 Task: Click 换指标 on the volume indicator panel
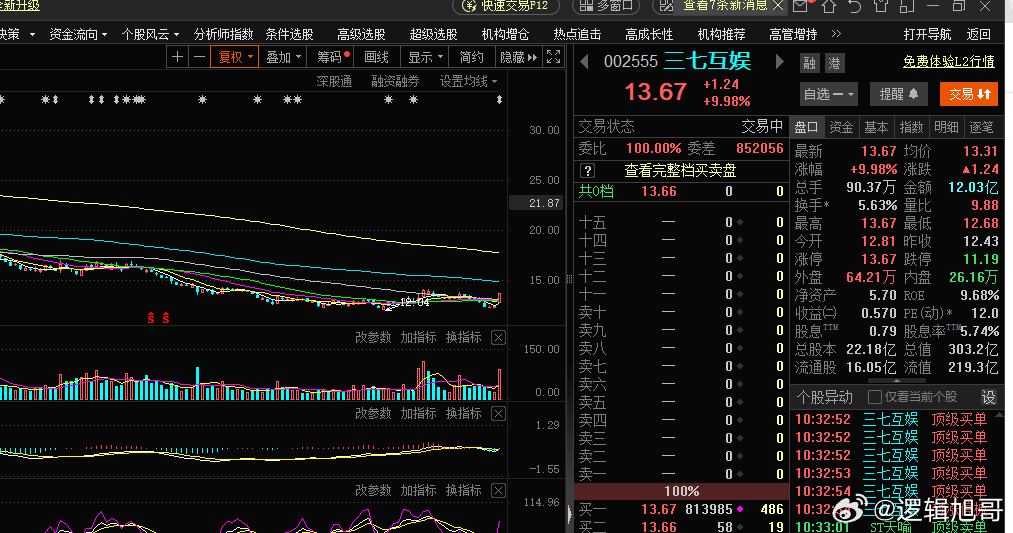coord(463,337)
